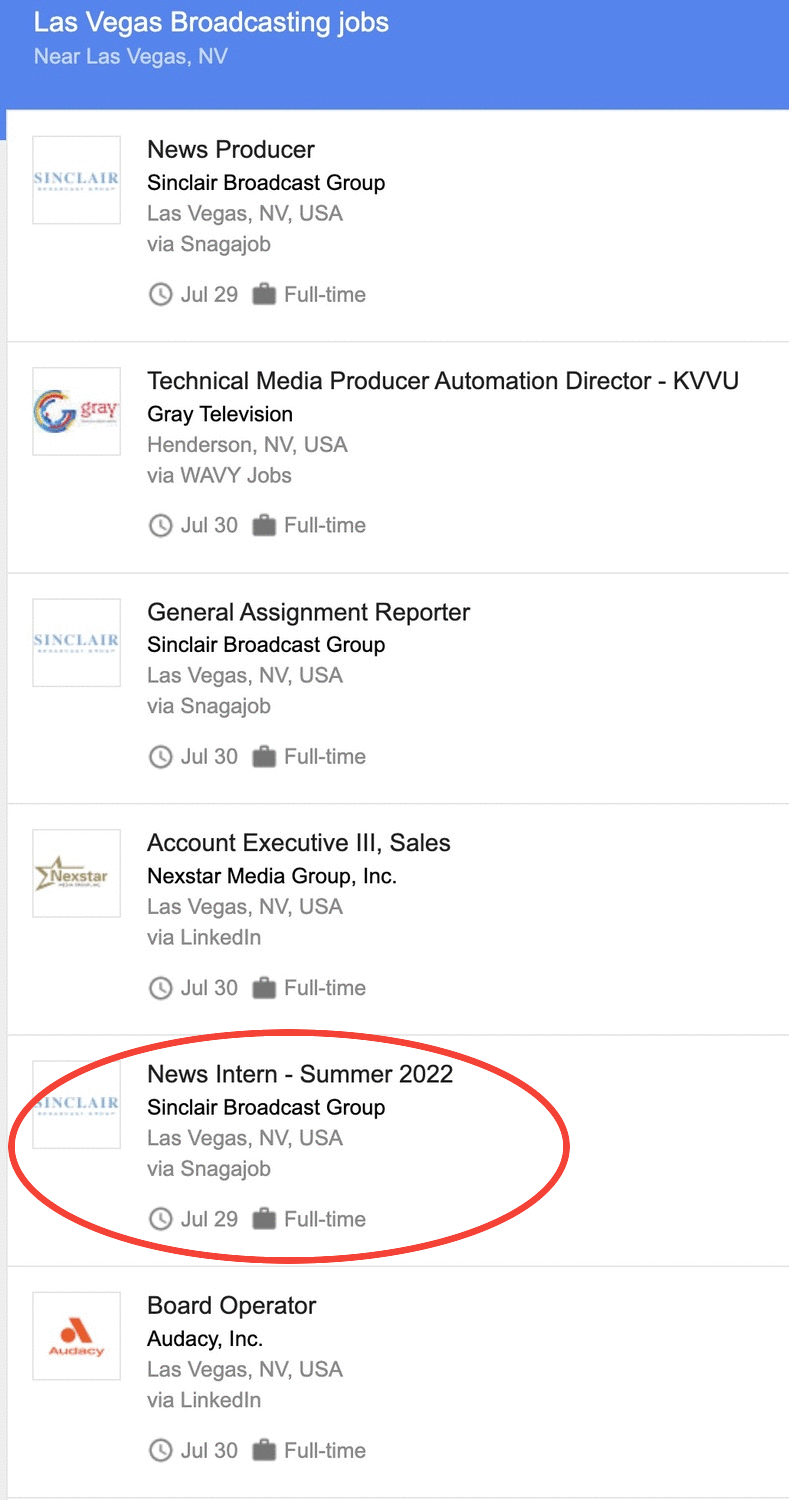Viewport: 789px width, 1500px height.
Task: Click Gray Television company name
Action: pos(220,414)
